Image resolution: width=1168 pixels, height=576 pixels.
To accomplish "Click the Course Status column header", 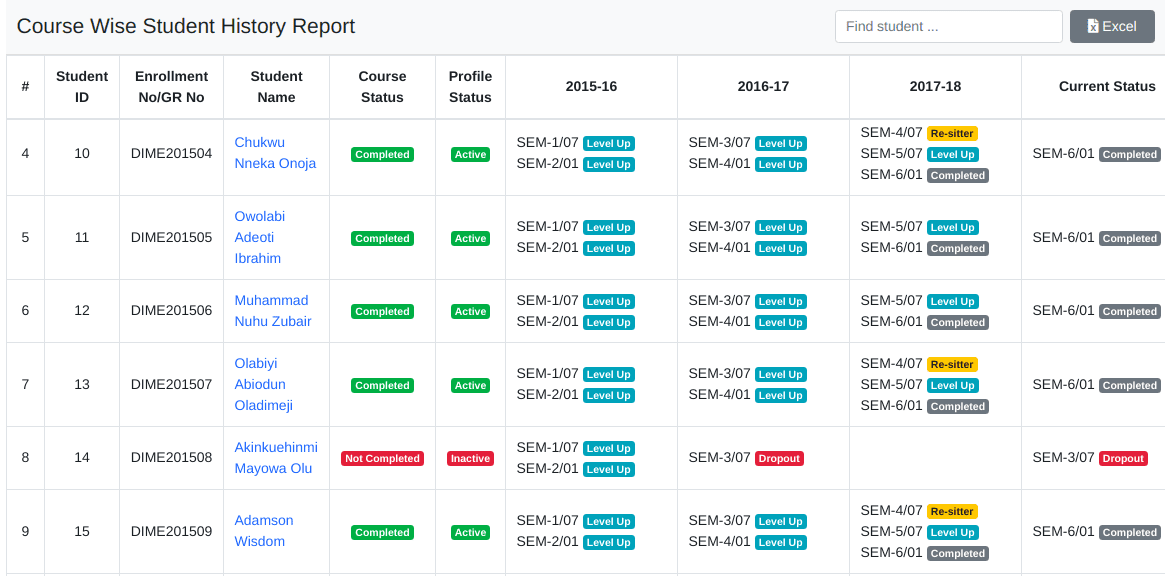I will point(382,87).
